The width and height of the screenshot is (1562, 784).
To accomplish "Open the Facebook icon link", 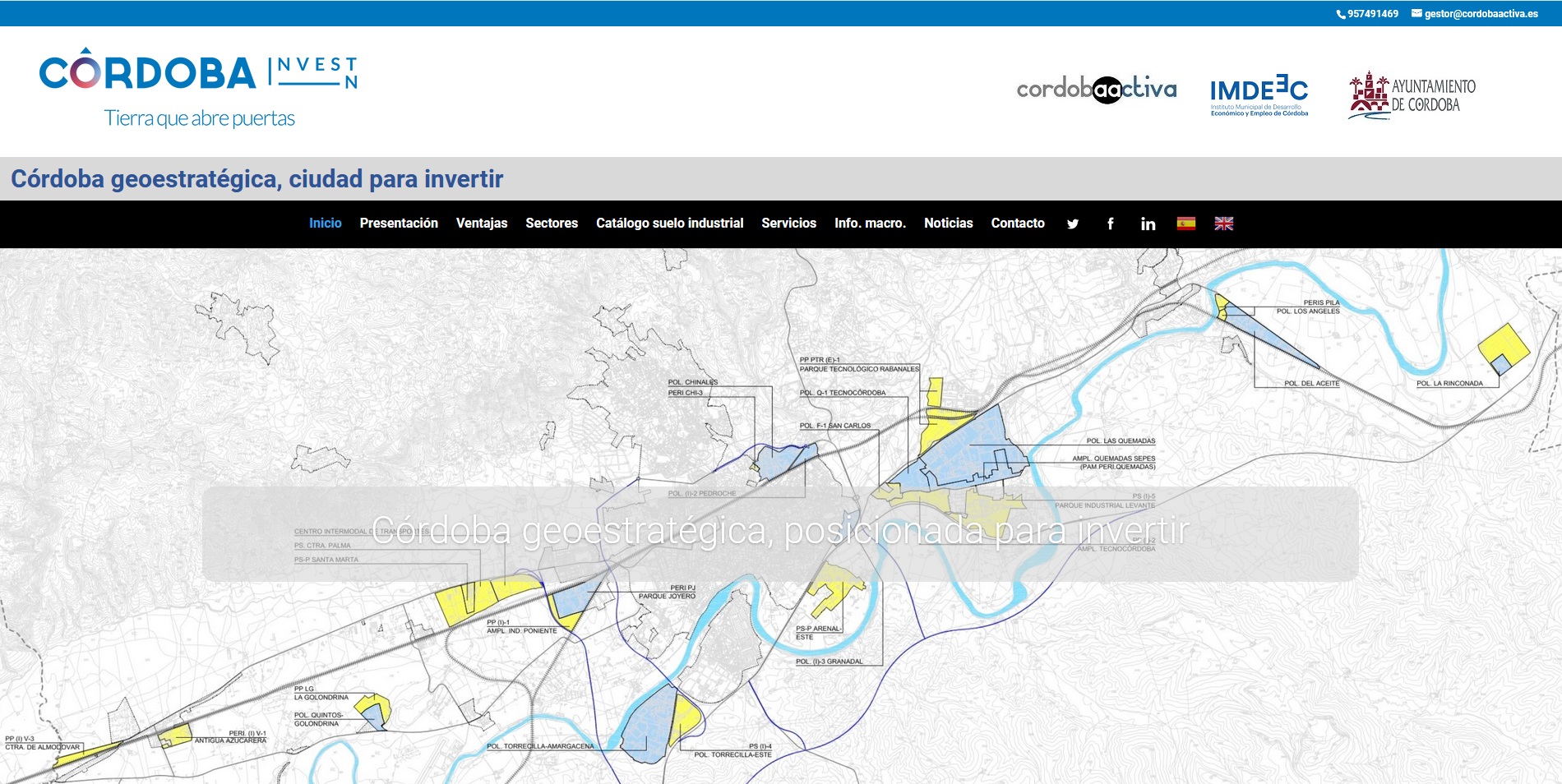I will pos(1110,224).
